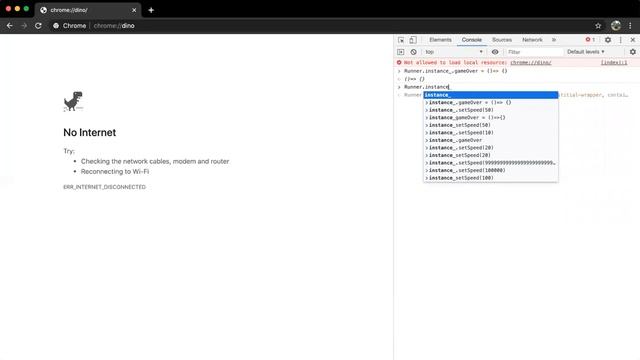Screen dimensions: 640x360
Task: Click 'Reconnecting to Wi-Fi' suggestion
Action: (115, 171)
